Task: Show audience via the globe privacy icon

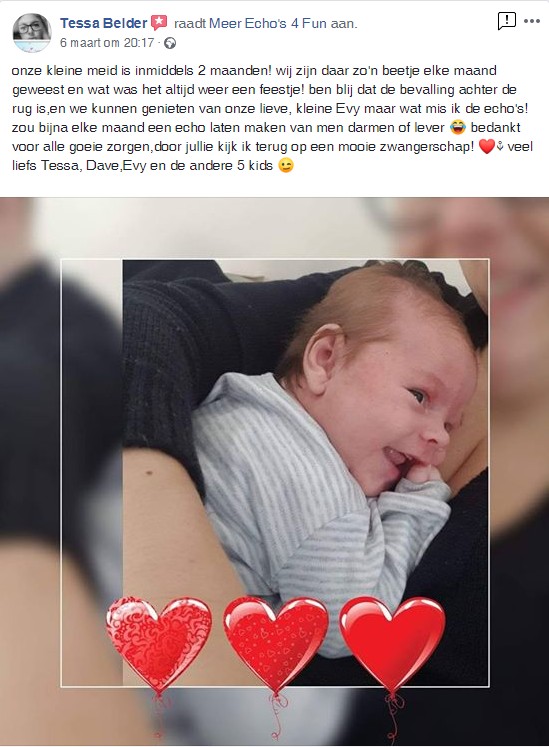Action: click(x=170, y=43)
